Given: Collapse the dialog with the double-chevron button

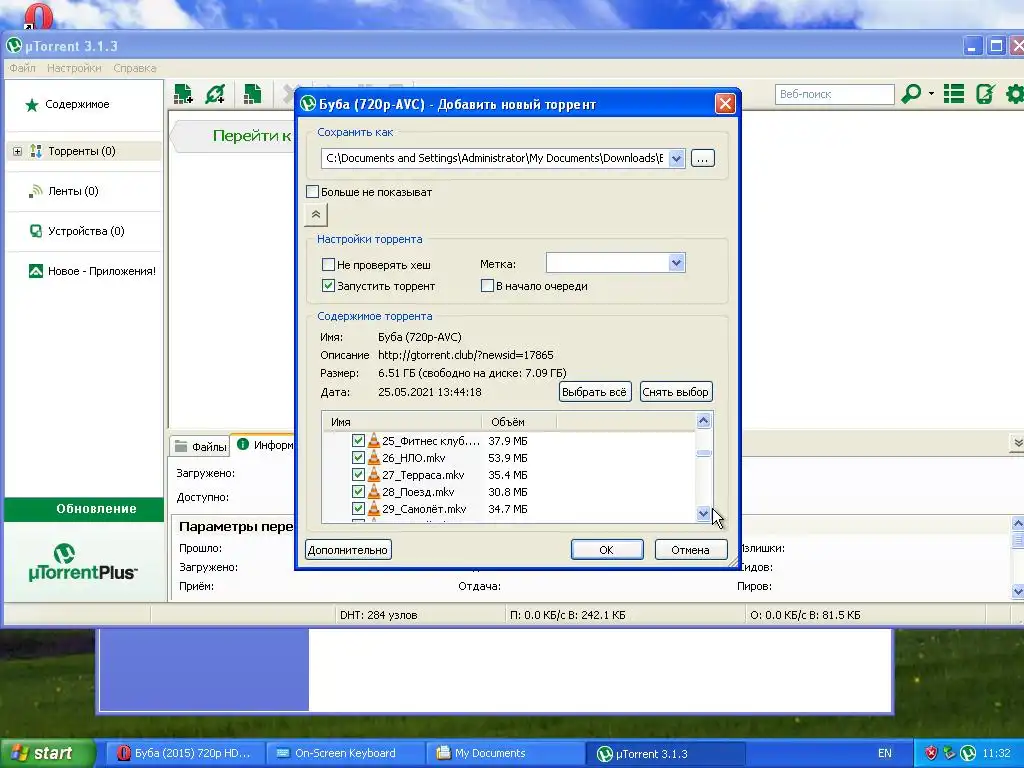Looking at the screenshot, I should click(316, 214).
